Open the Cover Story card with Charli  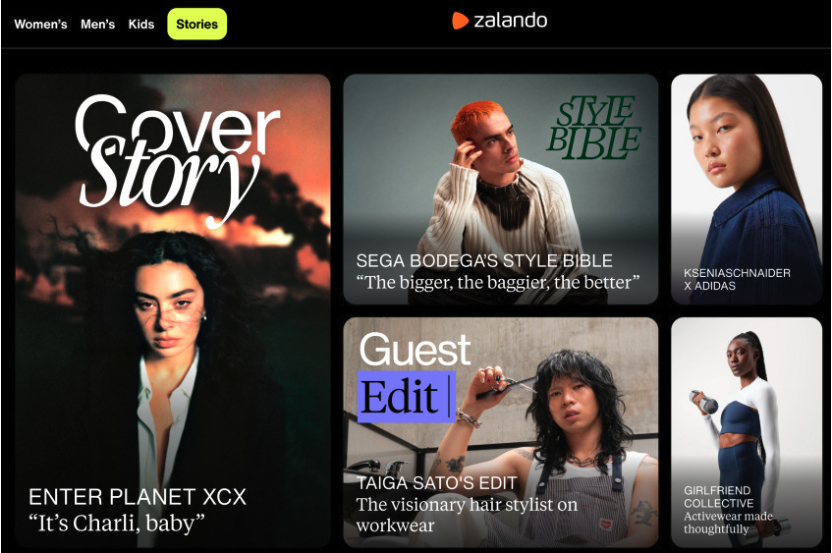[172, 310]
